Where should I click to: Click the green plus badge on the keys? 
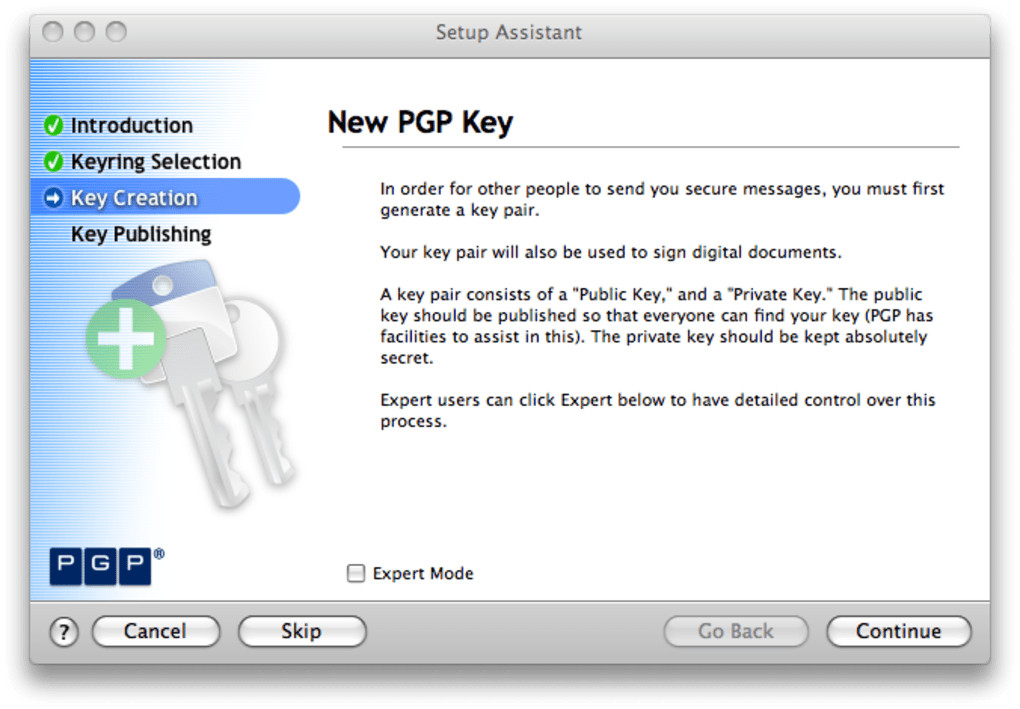(125, 339)
